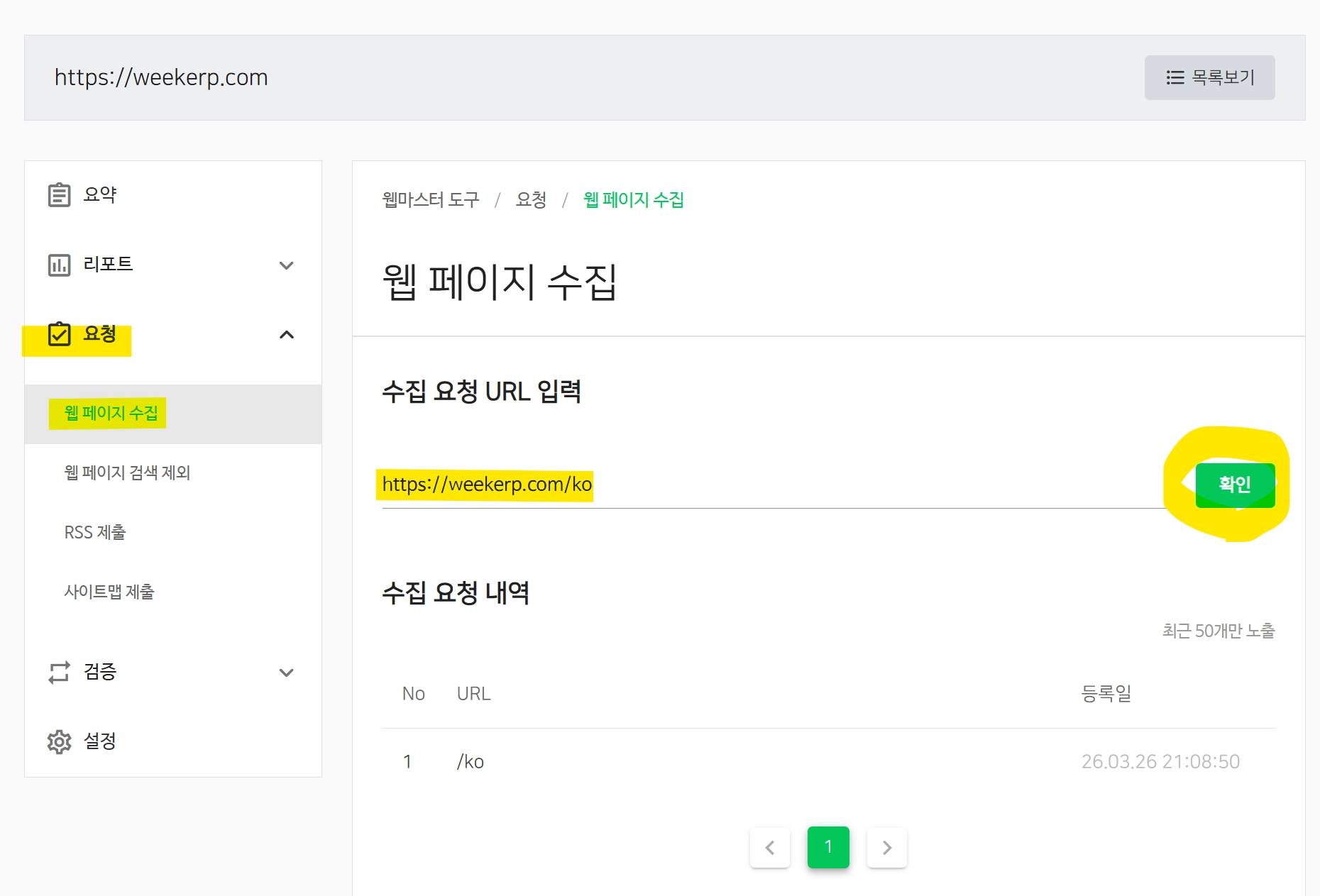Select 사이트맵 제출 in the sidebar
The height and width of the screenshot is (896, 1320).
click(x=110, y=592)
